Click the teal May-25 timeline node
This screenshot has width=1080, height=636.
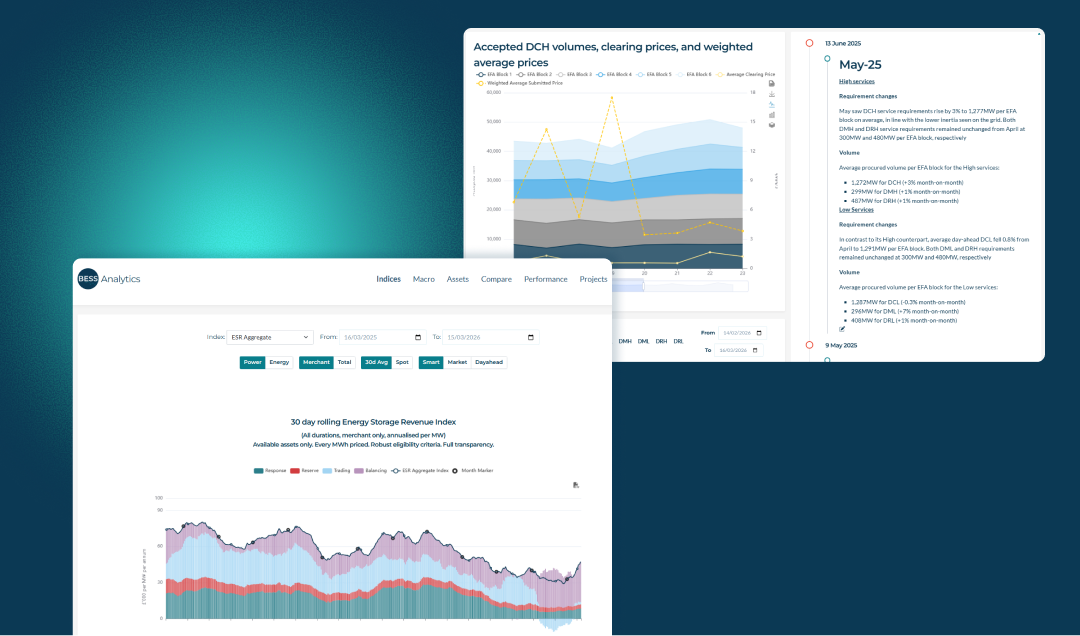(827, 59)
